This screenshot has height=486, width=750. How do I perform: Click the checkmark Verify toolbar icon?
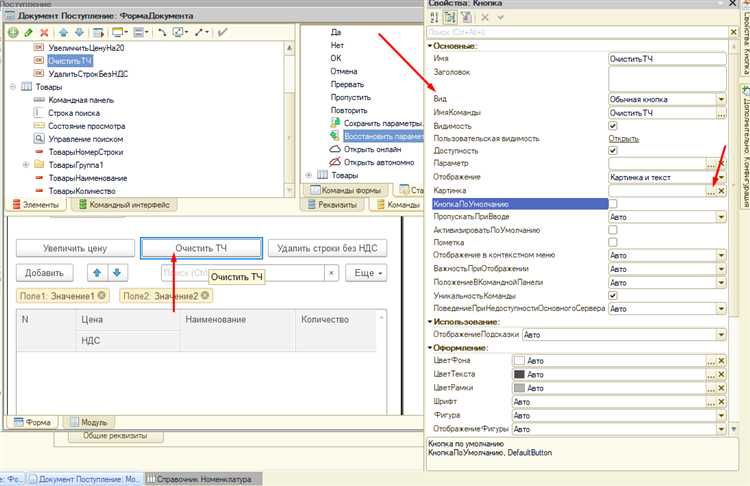[x=222, y=33]
